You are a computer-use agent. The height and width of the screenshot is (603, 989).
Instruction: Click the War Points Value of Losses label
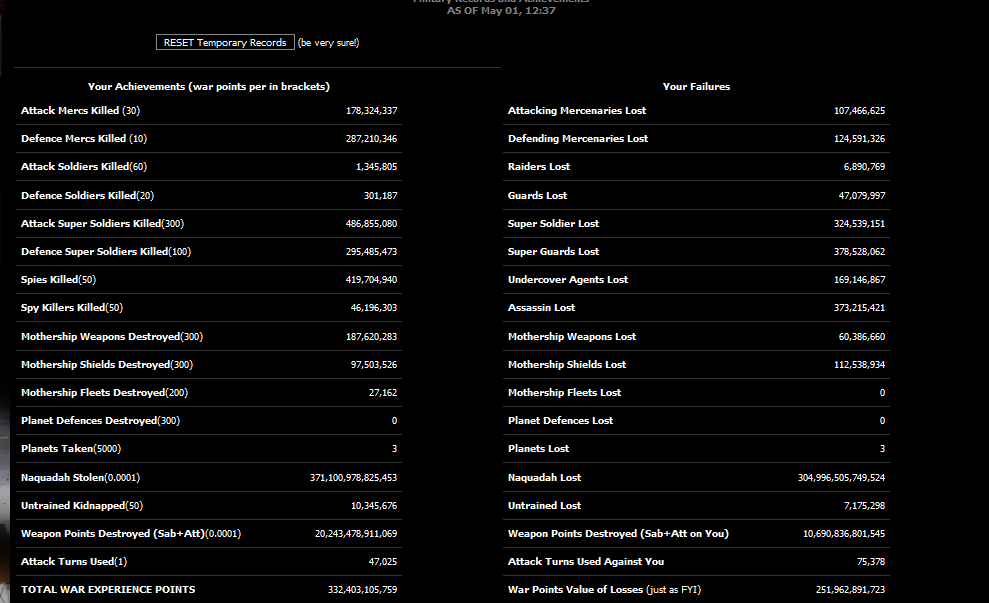[604, 590]
